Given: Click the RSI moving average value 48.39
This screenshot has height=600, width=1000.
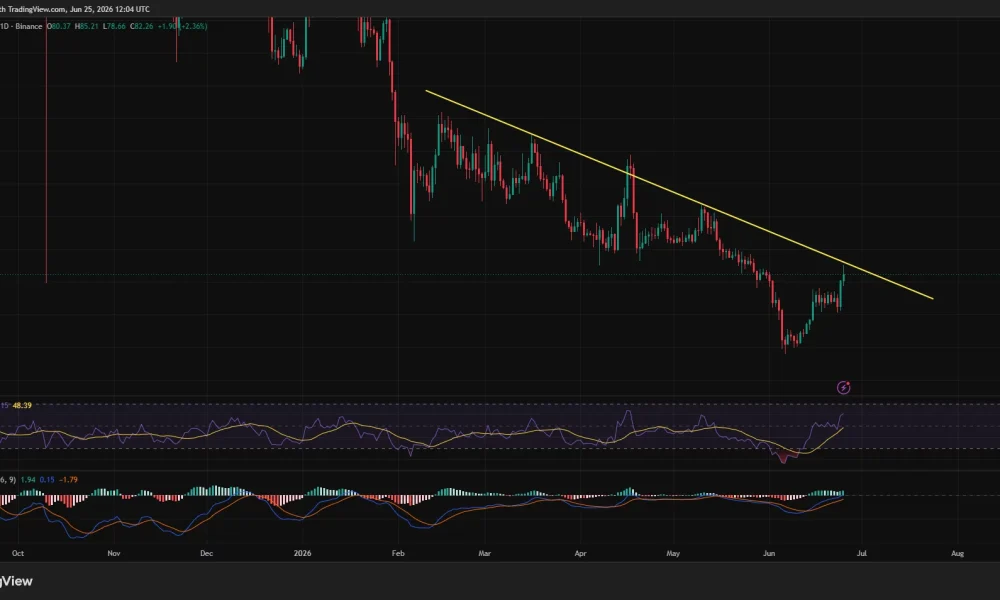Looking at the screenshot, I should pyautogui.click(x=22, y=406).
